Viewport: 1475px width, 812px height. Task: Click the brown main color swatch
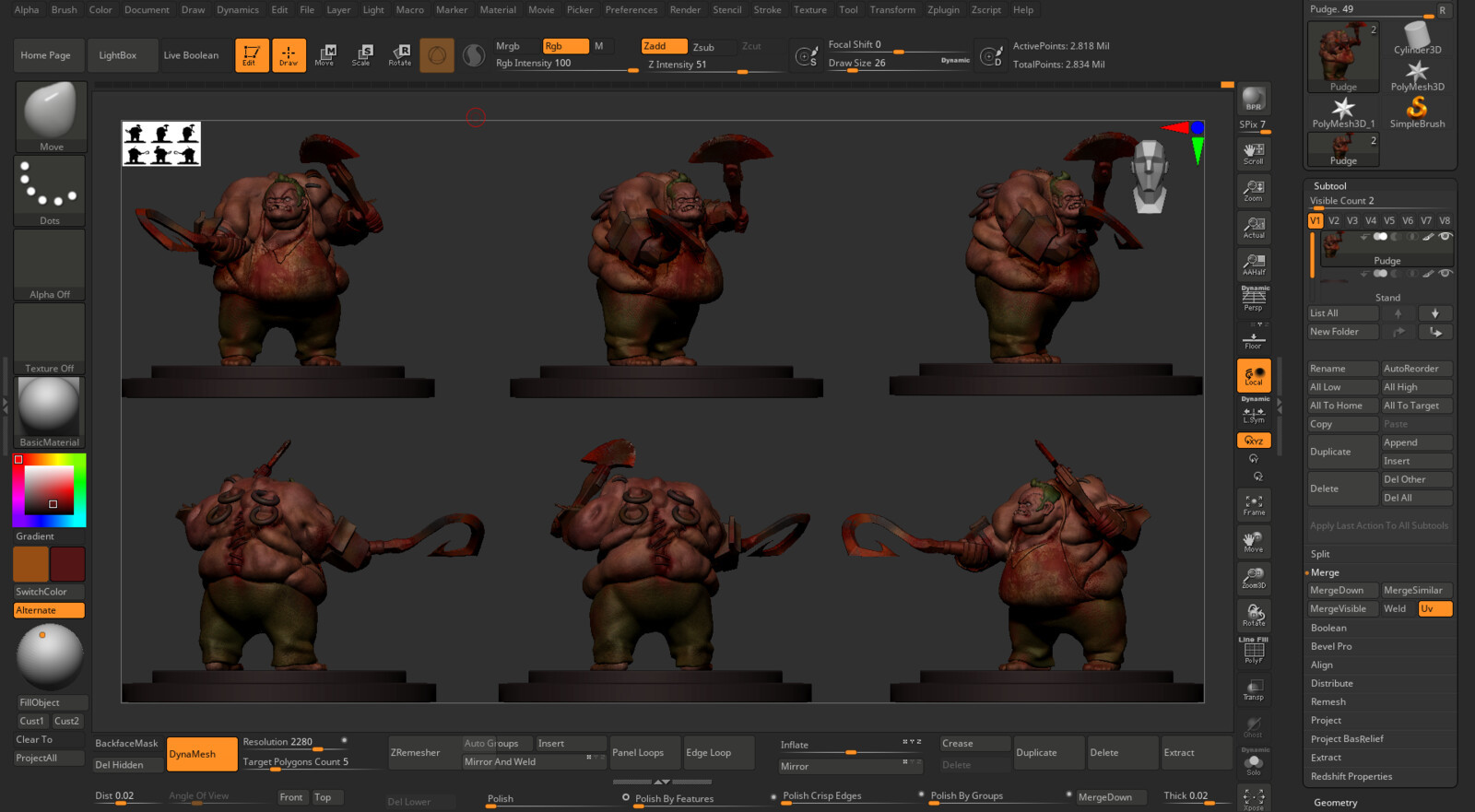tap(30, 564)
